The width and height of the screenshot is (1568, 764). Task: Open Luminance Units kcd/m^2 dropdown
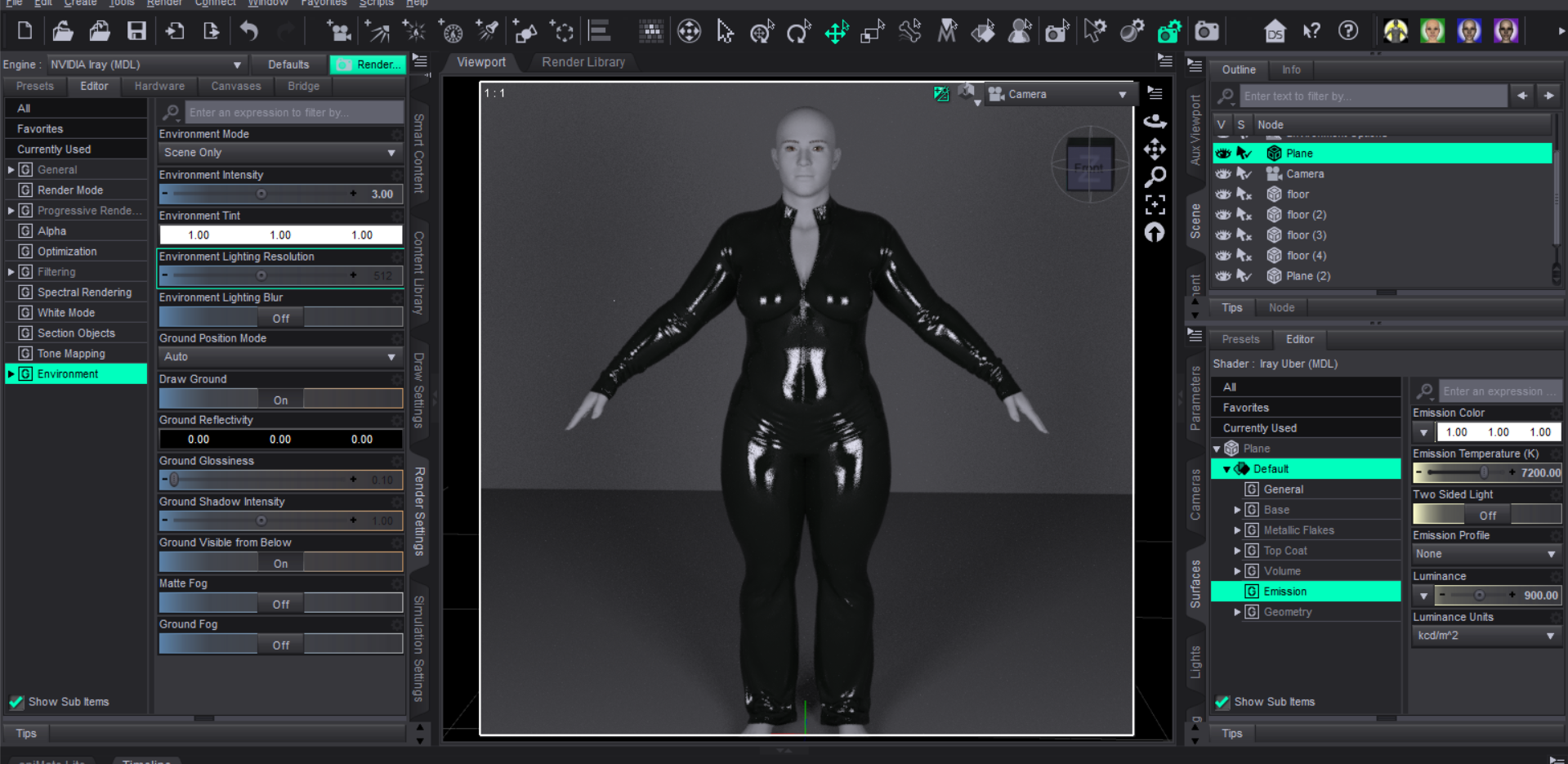point(1486,636)
